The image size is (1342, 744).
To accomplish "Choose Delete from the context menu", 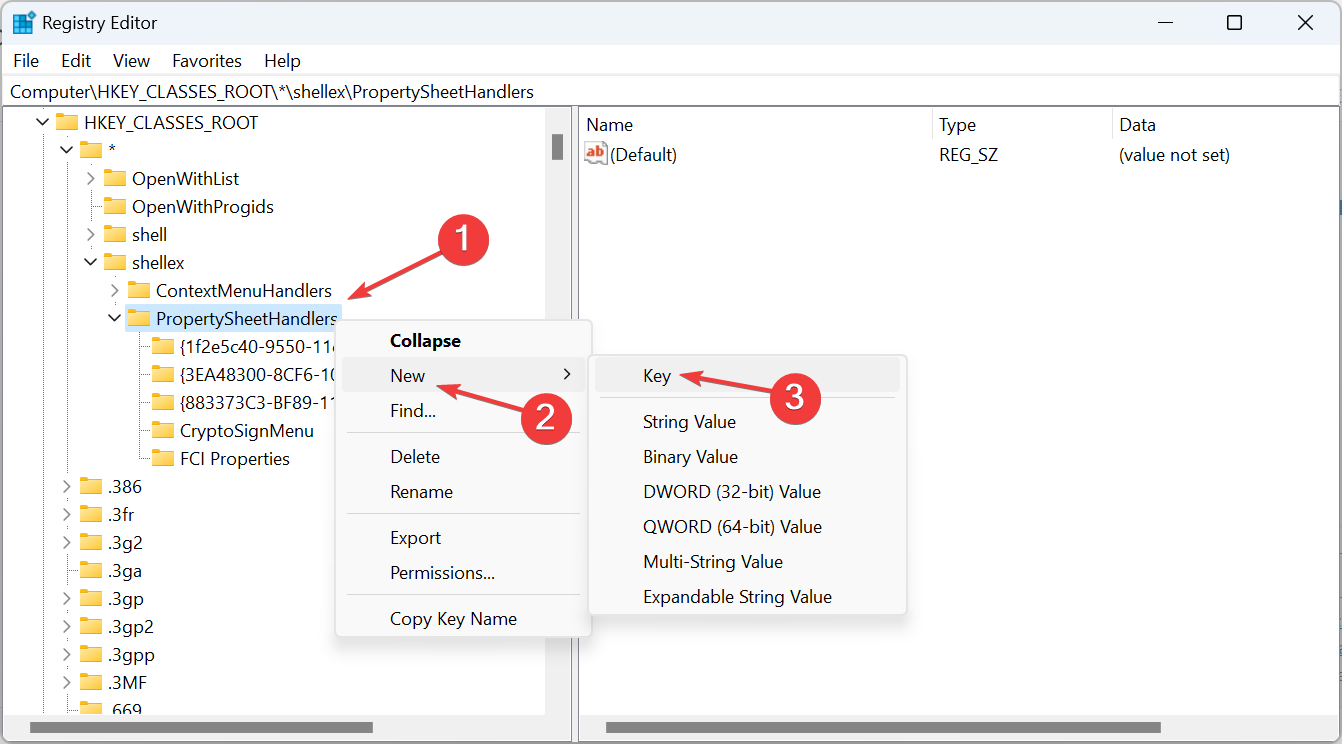I will [x=464, y=456].
